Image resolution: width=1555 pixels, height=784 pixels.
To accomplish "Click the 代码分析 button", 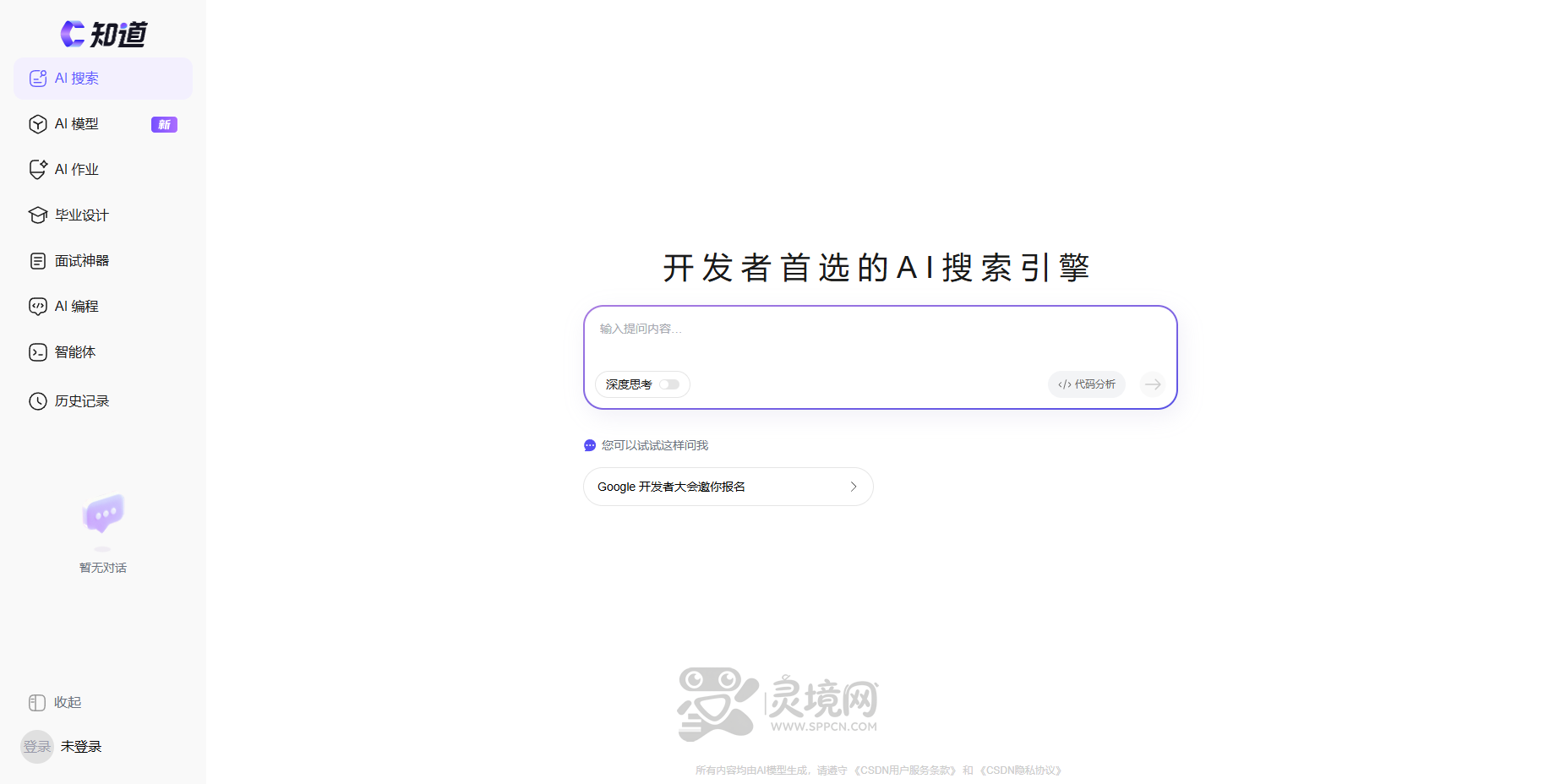I will pyautogui.click(x=1087, y=384).
